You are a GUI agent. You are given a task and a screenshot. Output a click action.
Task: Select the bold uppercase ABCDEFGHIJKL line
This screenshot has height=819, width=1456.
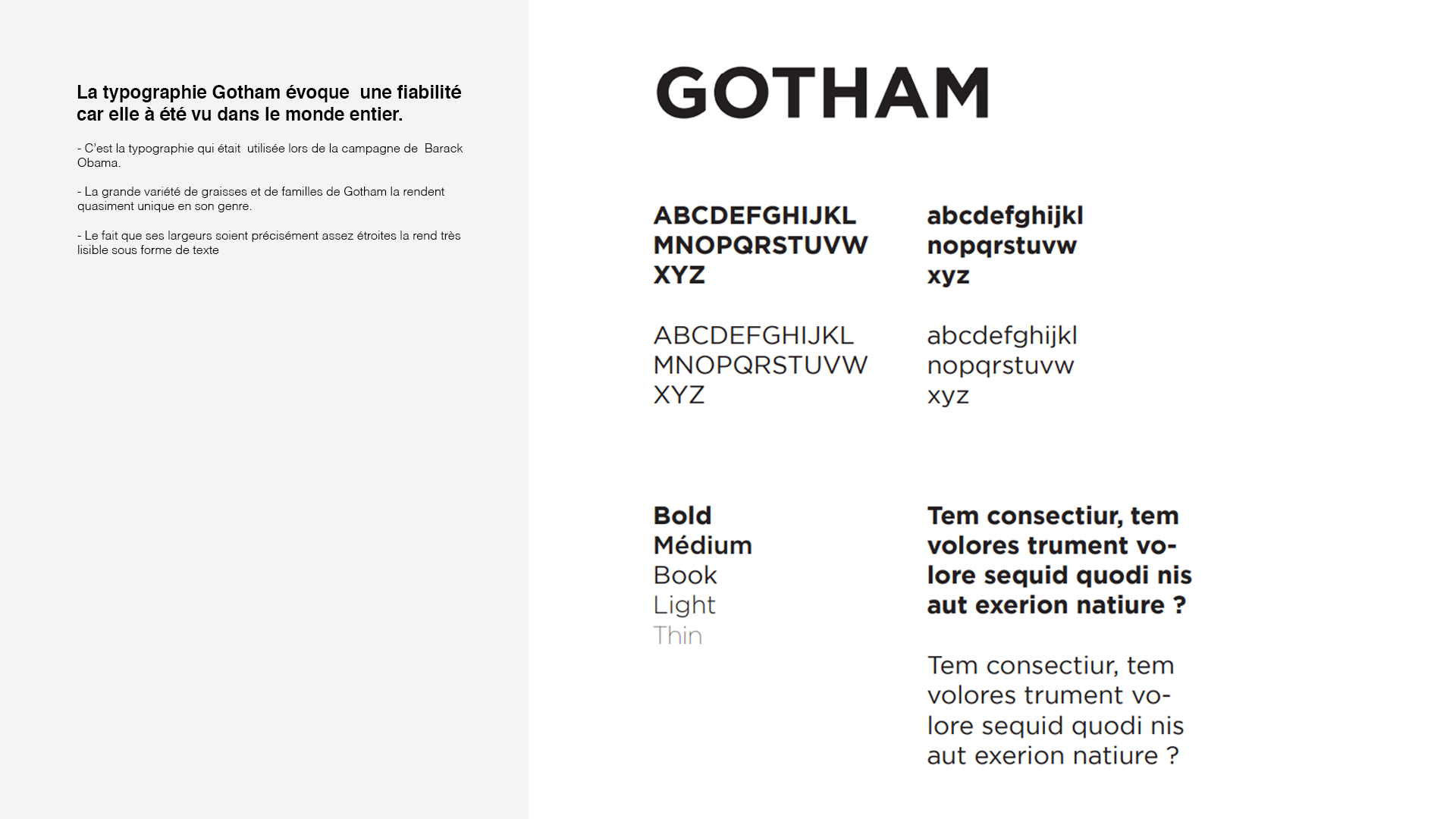click(x=755, y=216)
